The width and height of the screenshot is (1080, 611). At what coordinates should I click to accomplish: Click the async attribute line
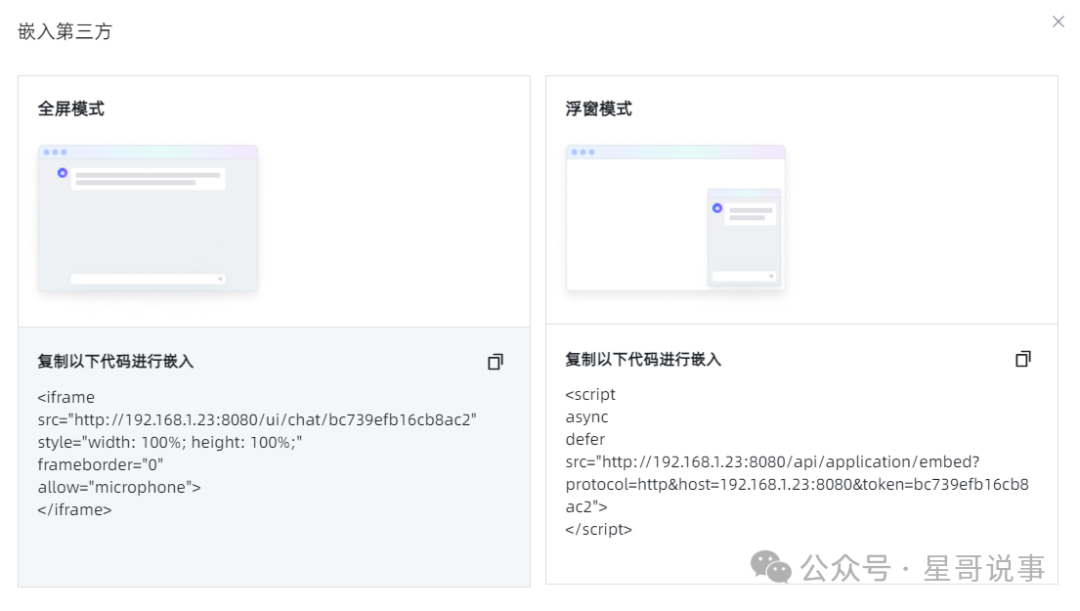(x=587, y=417)
